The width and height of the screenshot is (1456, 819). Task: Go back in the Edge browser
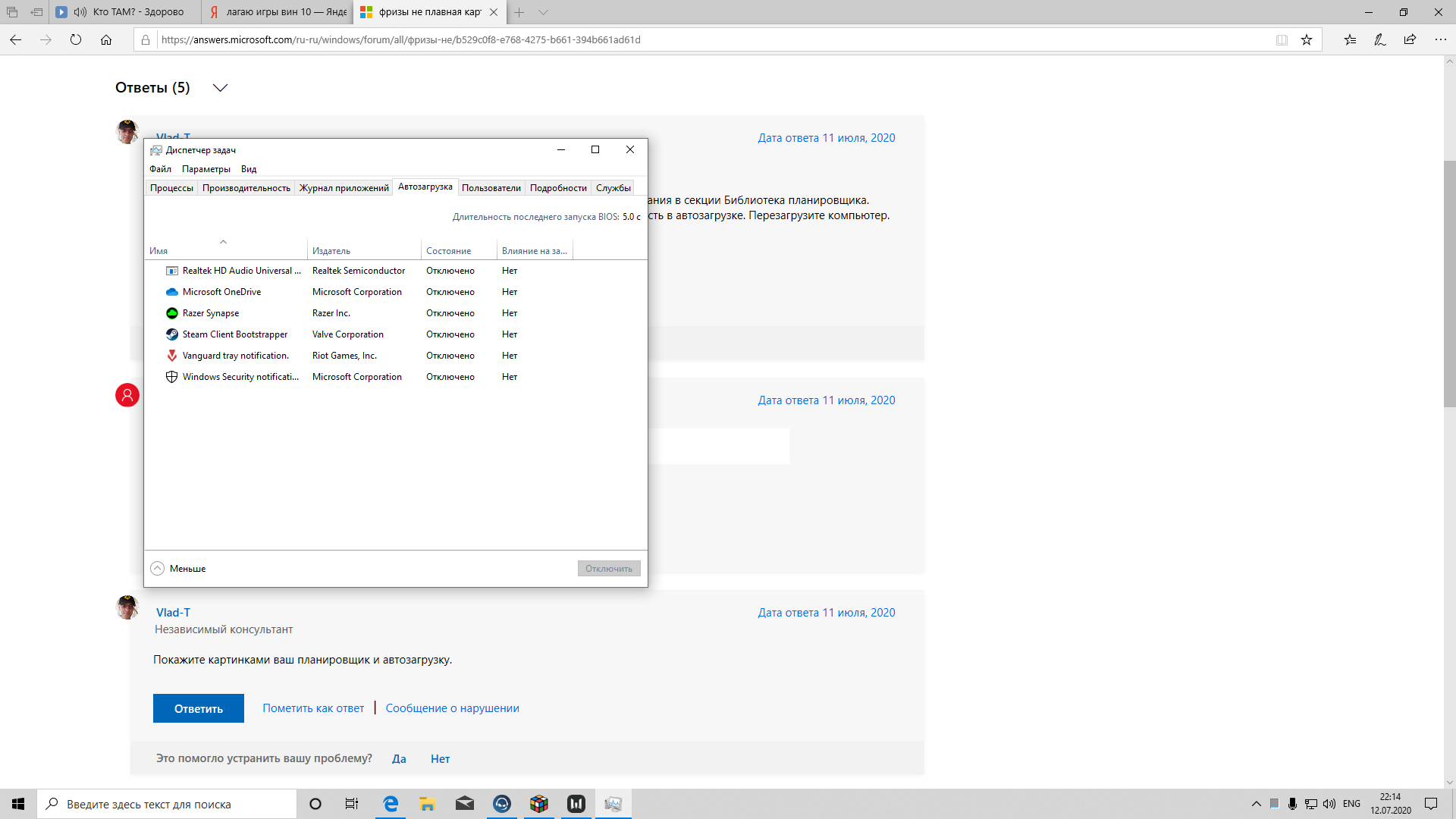coord(16,40)
